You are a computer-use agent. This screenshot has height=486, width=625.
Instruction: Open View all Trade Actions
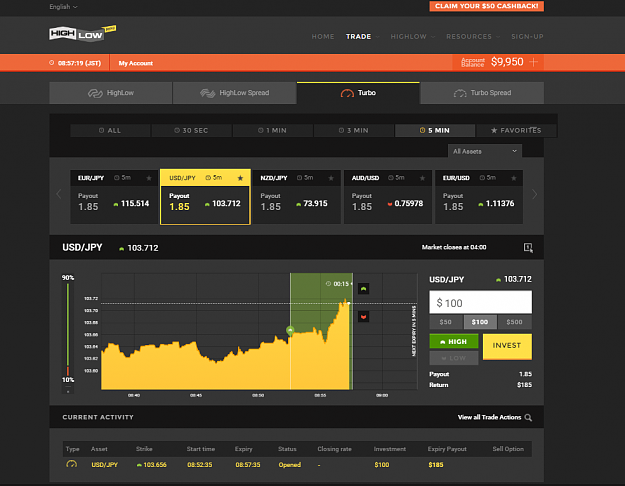pyautogui.click(x=489, y=417)
